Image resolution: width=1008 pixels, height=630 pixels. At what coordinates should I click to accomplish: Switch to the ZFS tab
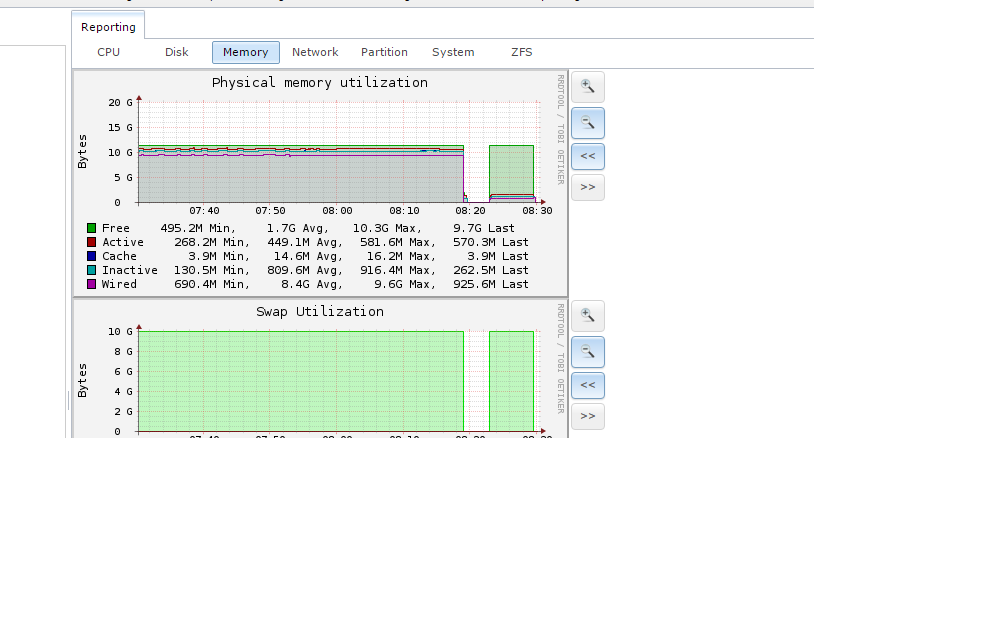[522, 52]
